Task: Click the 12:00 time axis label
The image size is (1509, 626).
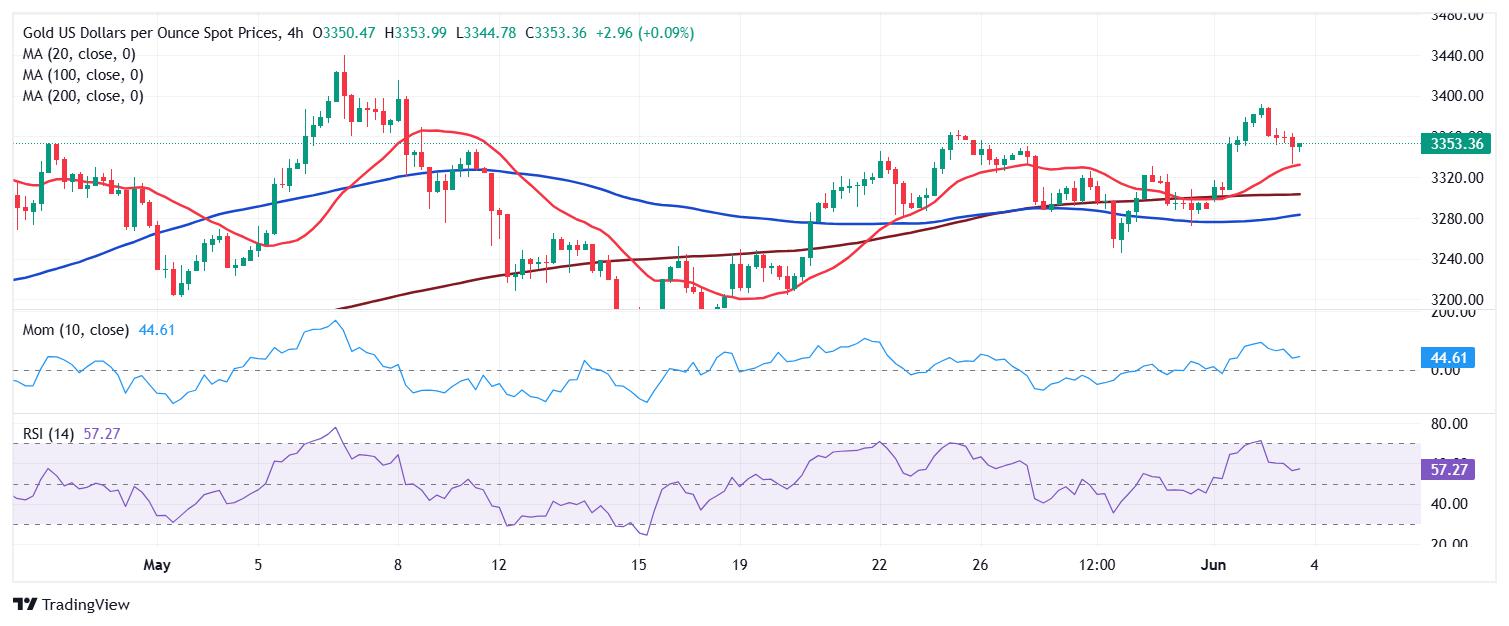Action: coord(1098,565)
